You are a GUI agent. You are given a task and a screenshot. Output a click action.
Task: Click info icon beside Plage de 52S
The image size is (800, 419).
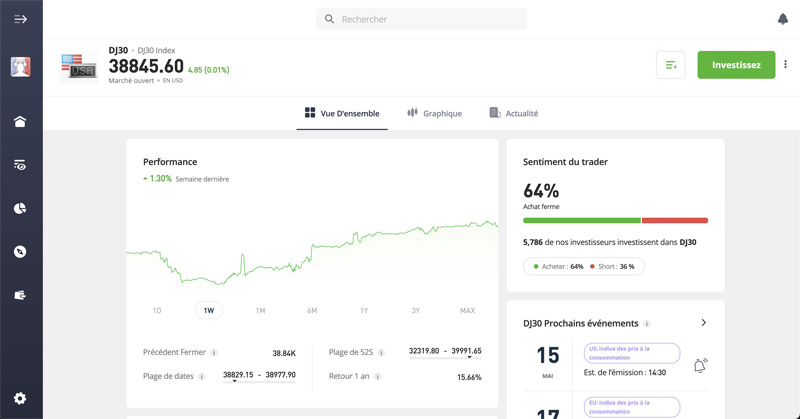381,353
